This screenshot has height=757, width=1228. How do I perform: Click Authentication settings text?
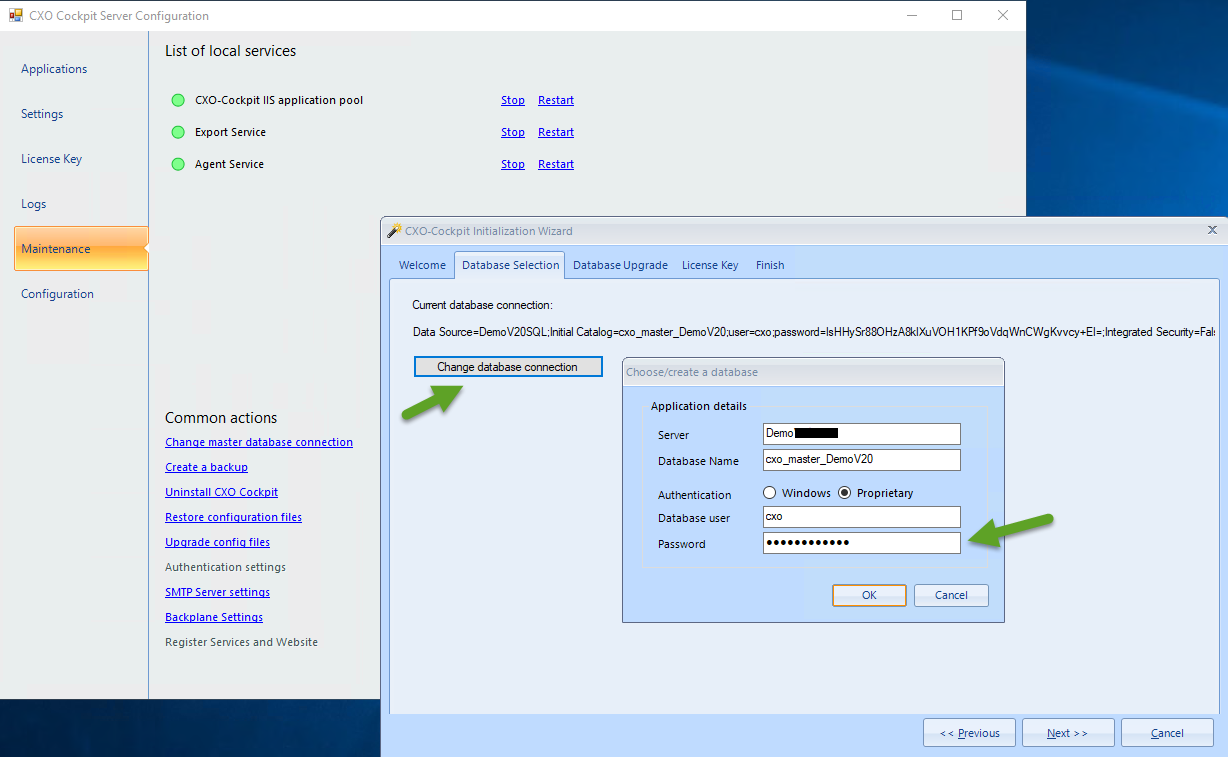point(225,567)
